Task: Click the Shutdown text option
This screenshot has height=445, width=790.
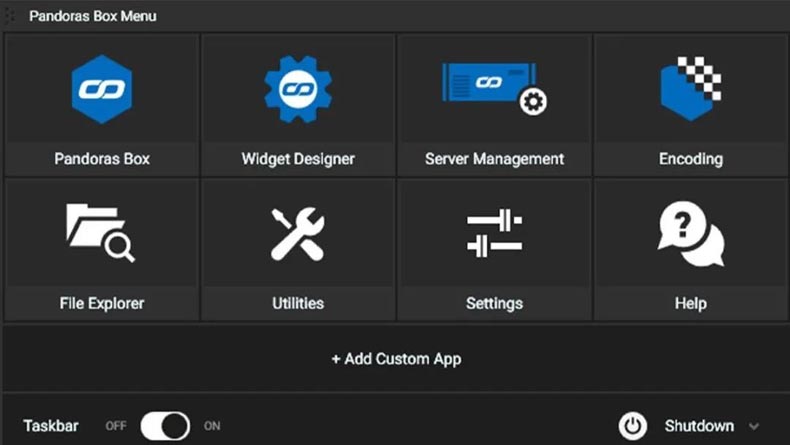Action: coord(699,426)
